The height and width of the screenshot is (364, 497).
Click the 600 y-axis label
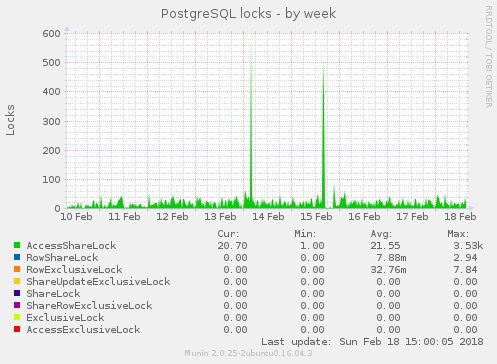pyautogui.click(x=52, y=34)
